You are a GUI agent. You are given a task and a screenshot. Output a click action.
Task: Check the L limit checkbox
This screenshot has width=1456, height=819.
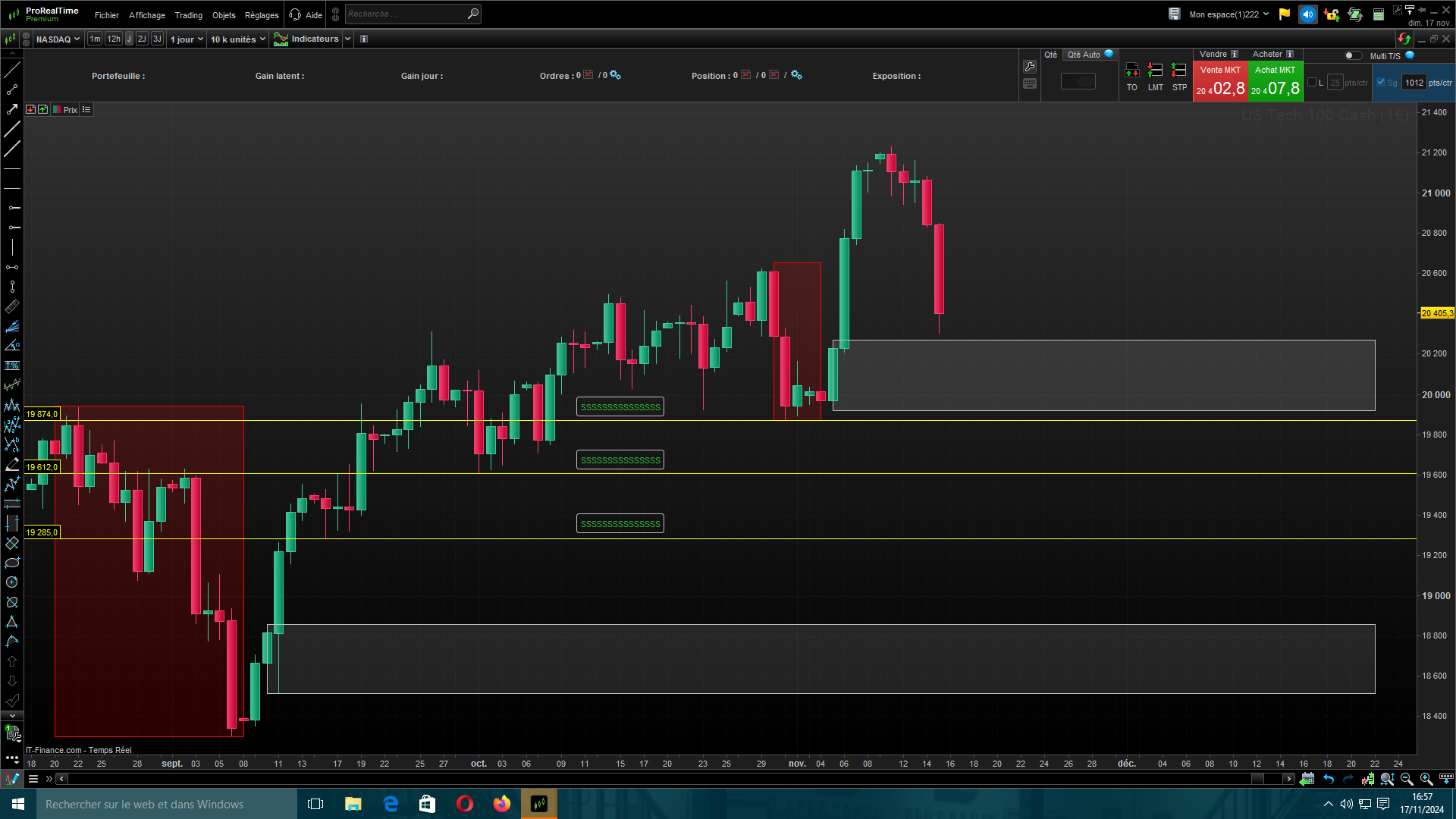pos(1312,83)
